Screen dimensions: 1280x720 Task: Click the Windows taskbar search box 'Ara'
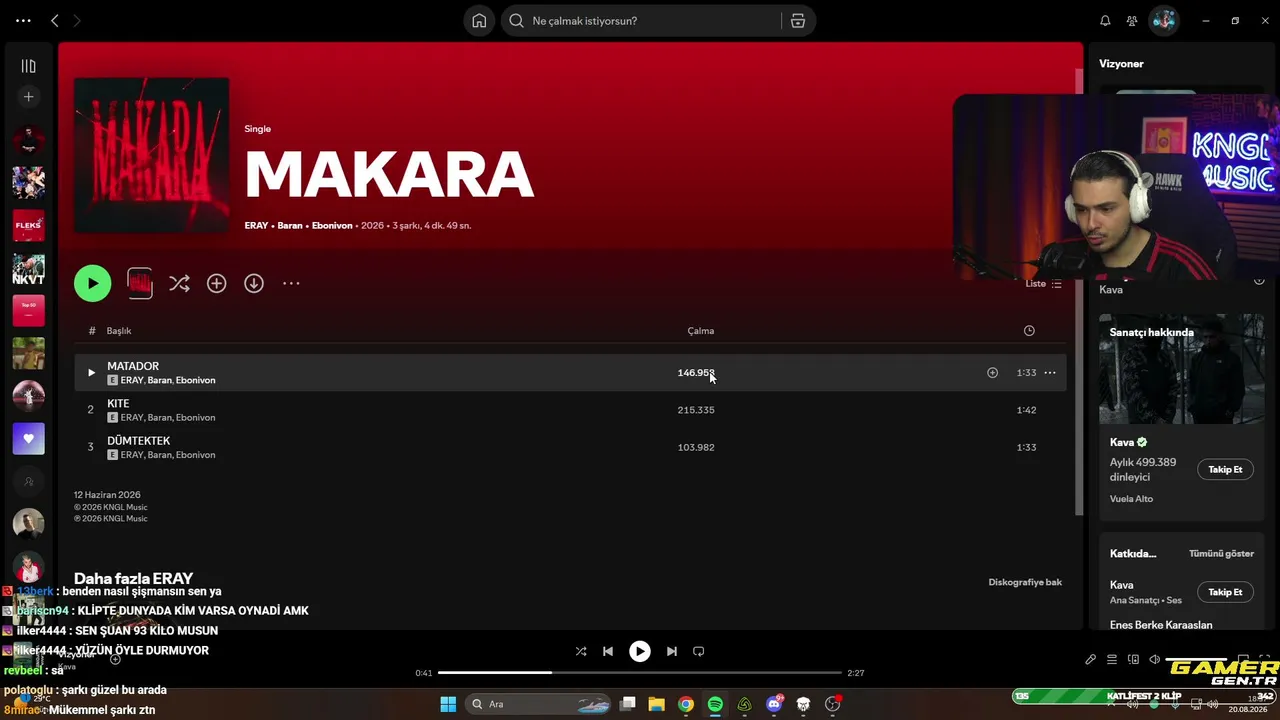click(x=538, y=704)
